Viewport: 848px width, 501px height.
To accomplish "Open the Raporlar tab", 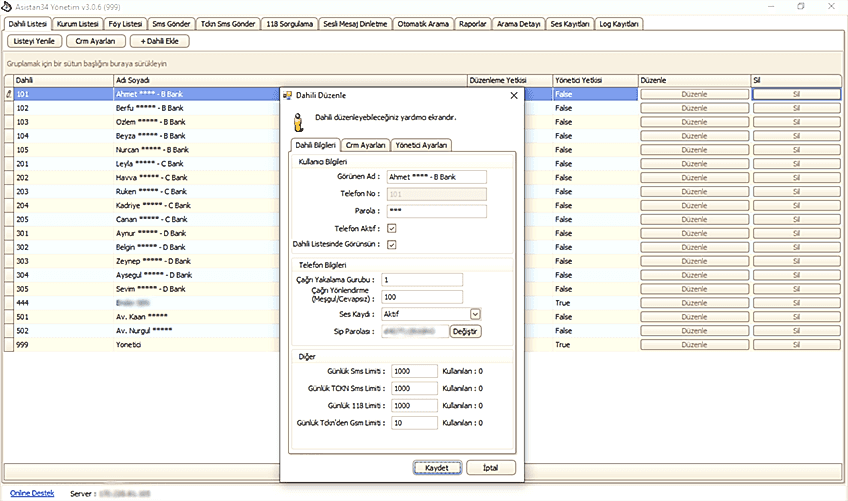I will [x=472, y=23].
